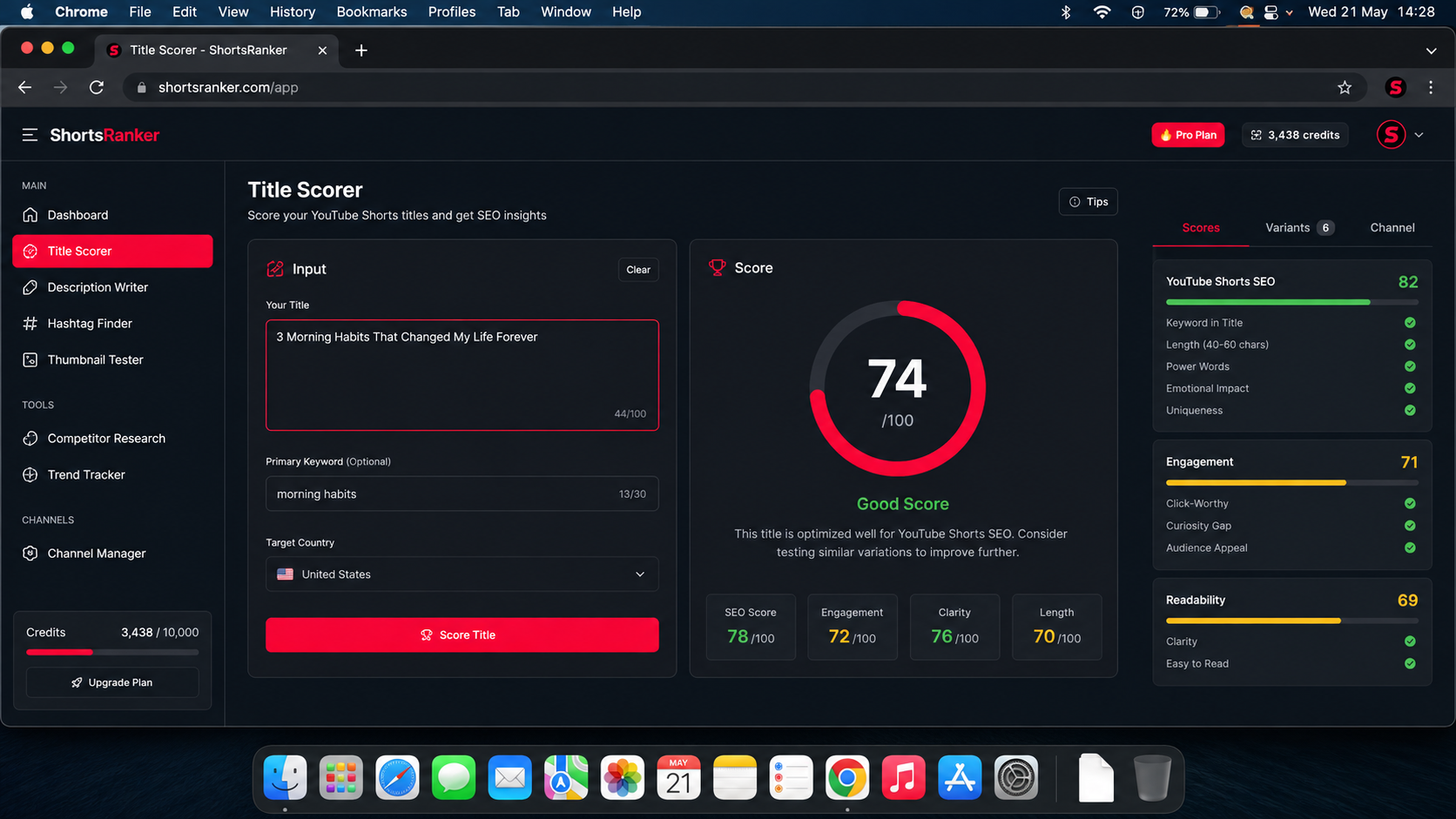Open the Bookmarks menu
Viewport: 1456px width, 819px height.
(372, 12)
